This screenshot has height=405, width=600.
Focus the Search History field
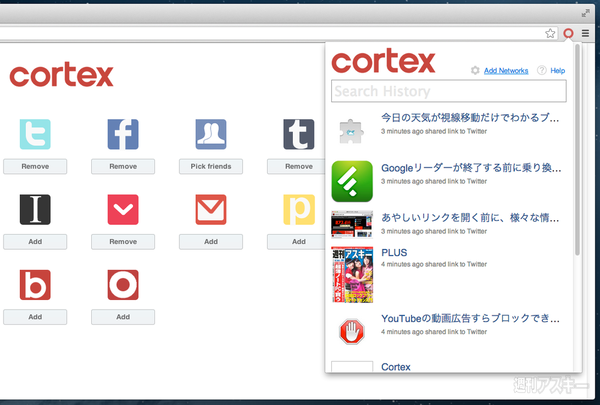(448, 91)
